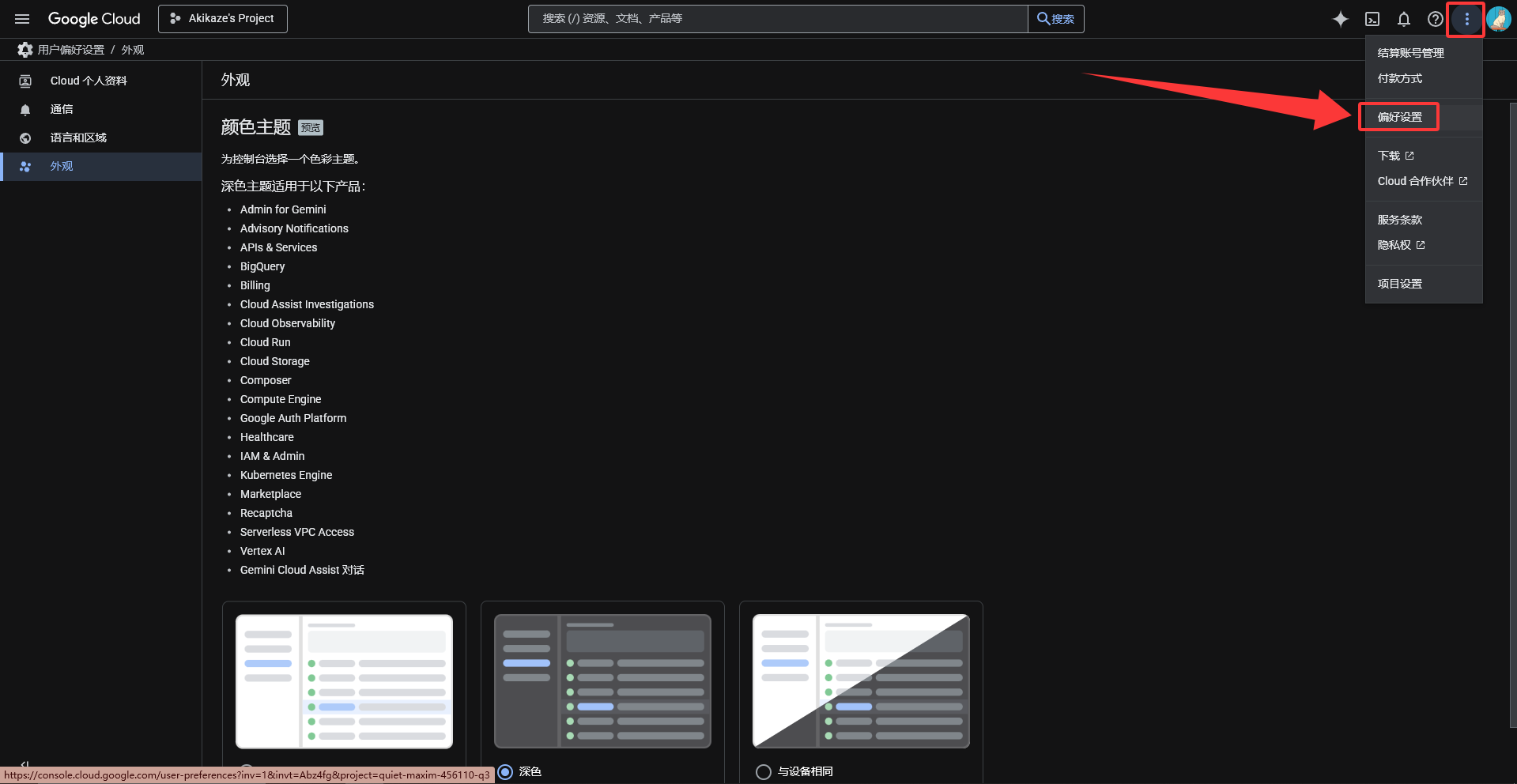Select the 深色 radio button
The image size is (1517, 784).
[505, 771]
